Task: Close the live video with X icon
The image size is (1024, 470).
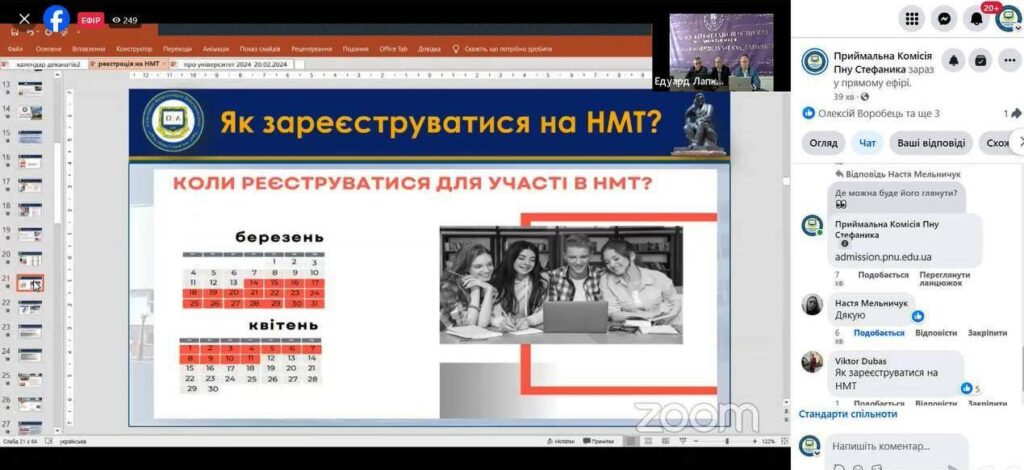Action: click(x=24, y=19)
